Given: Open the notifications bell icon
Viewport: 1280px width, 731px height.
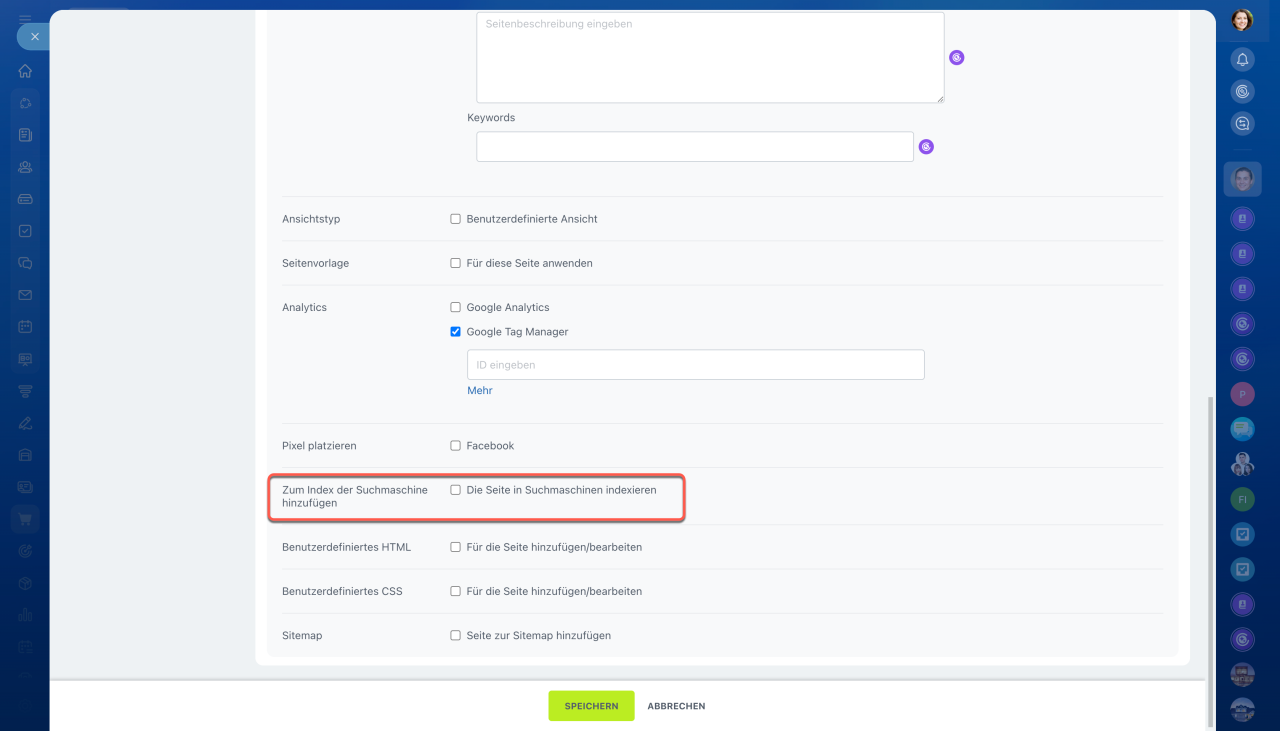Looking at the screenshot, I should pyautogui.click(x=1242, y=59).
